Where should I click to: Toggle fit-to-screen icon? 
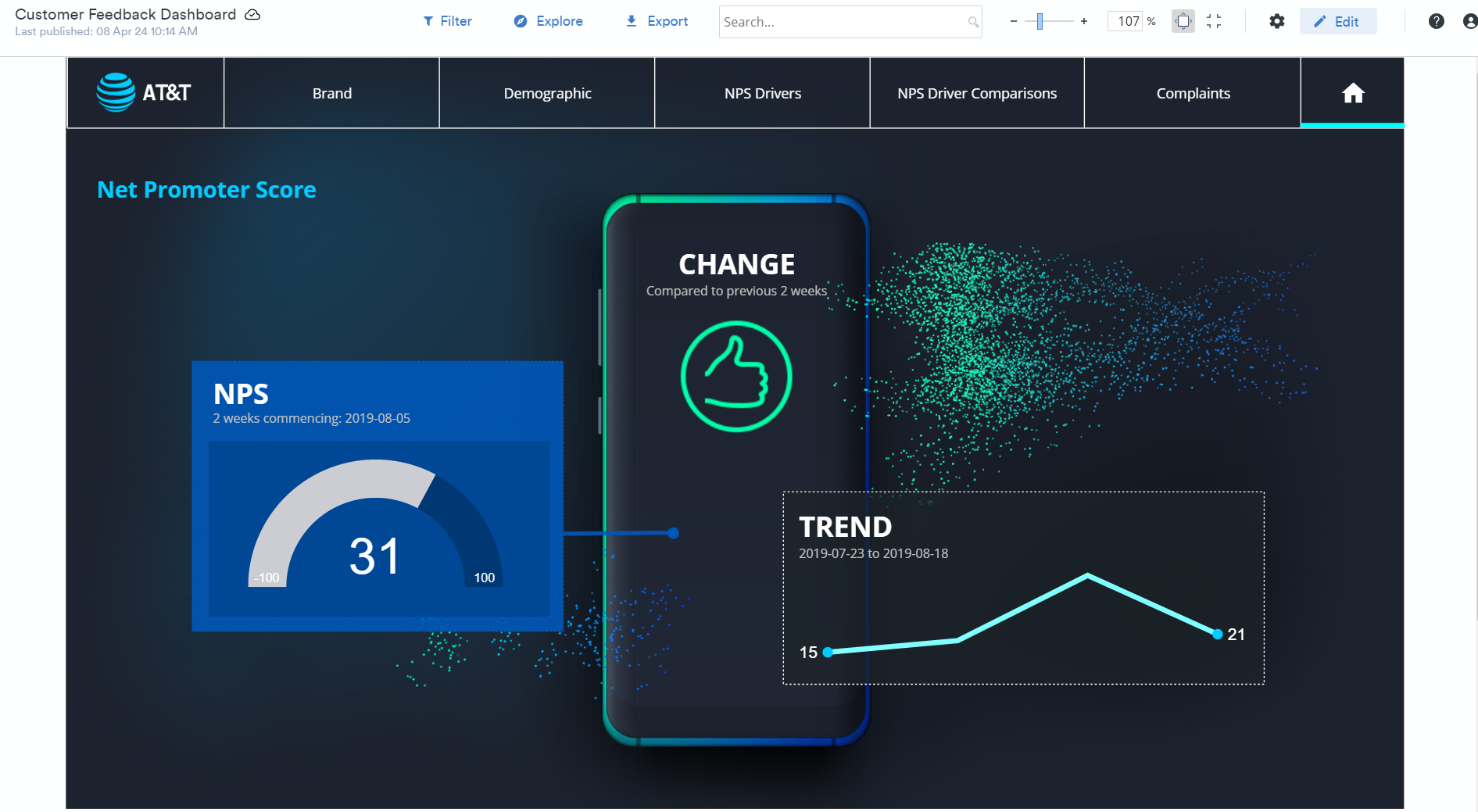click(x=1183, y=22)
